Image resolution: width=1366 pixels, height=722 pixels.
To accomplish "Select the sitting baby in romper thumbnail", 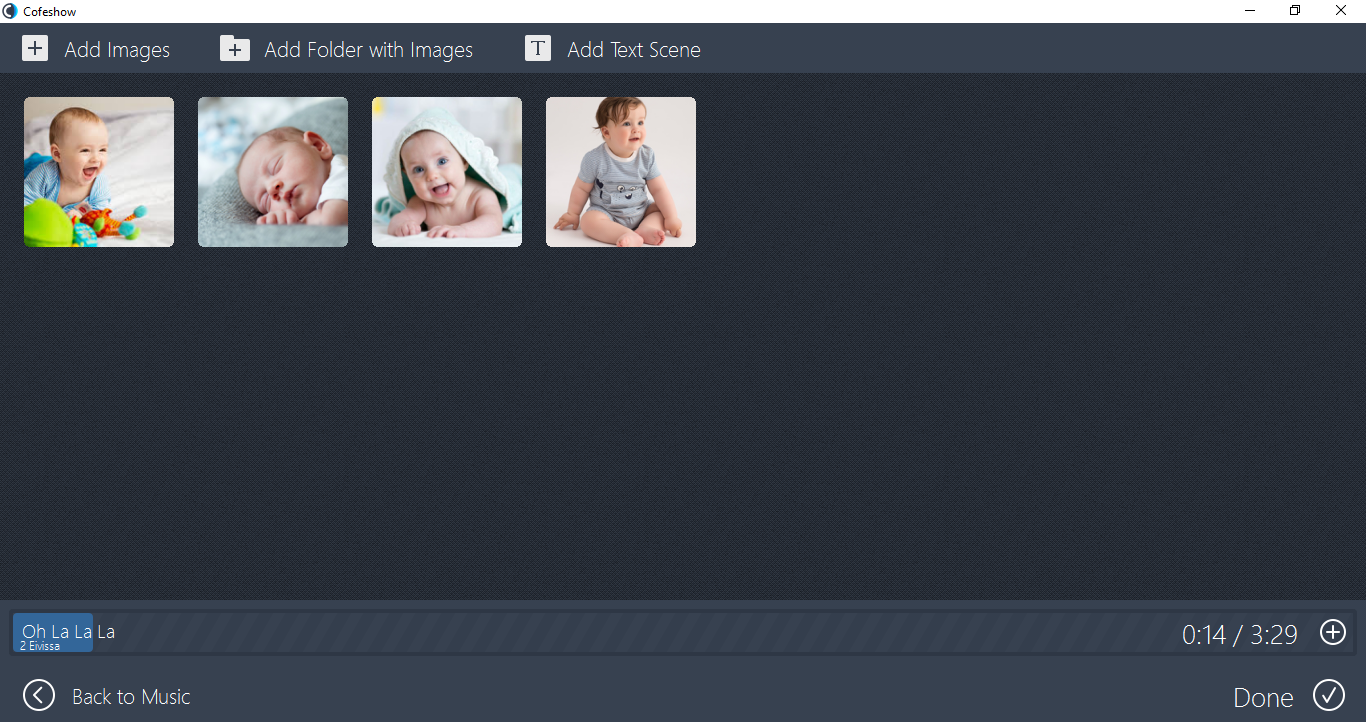I will (621, 172).
